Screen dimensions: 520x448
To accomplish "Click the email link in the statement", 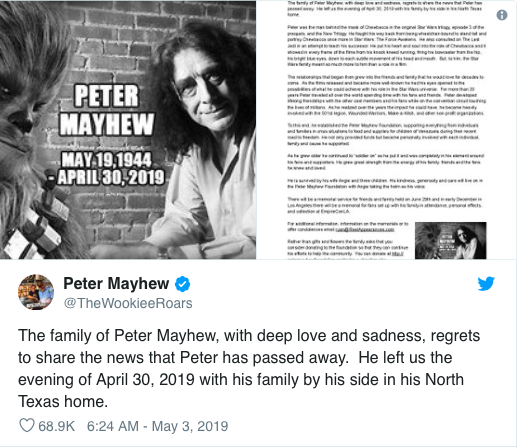I will click(x=365, y=230).
